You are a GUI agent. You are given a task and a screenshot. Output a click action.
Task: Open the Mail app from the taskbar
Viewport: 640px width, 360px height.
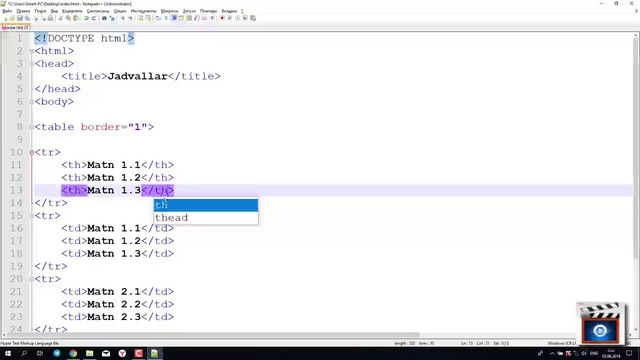(106, 353)
